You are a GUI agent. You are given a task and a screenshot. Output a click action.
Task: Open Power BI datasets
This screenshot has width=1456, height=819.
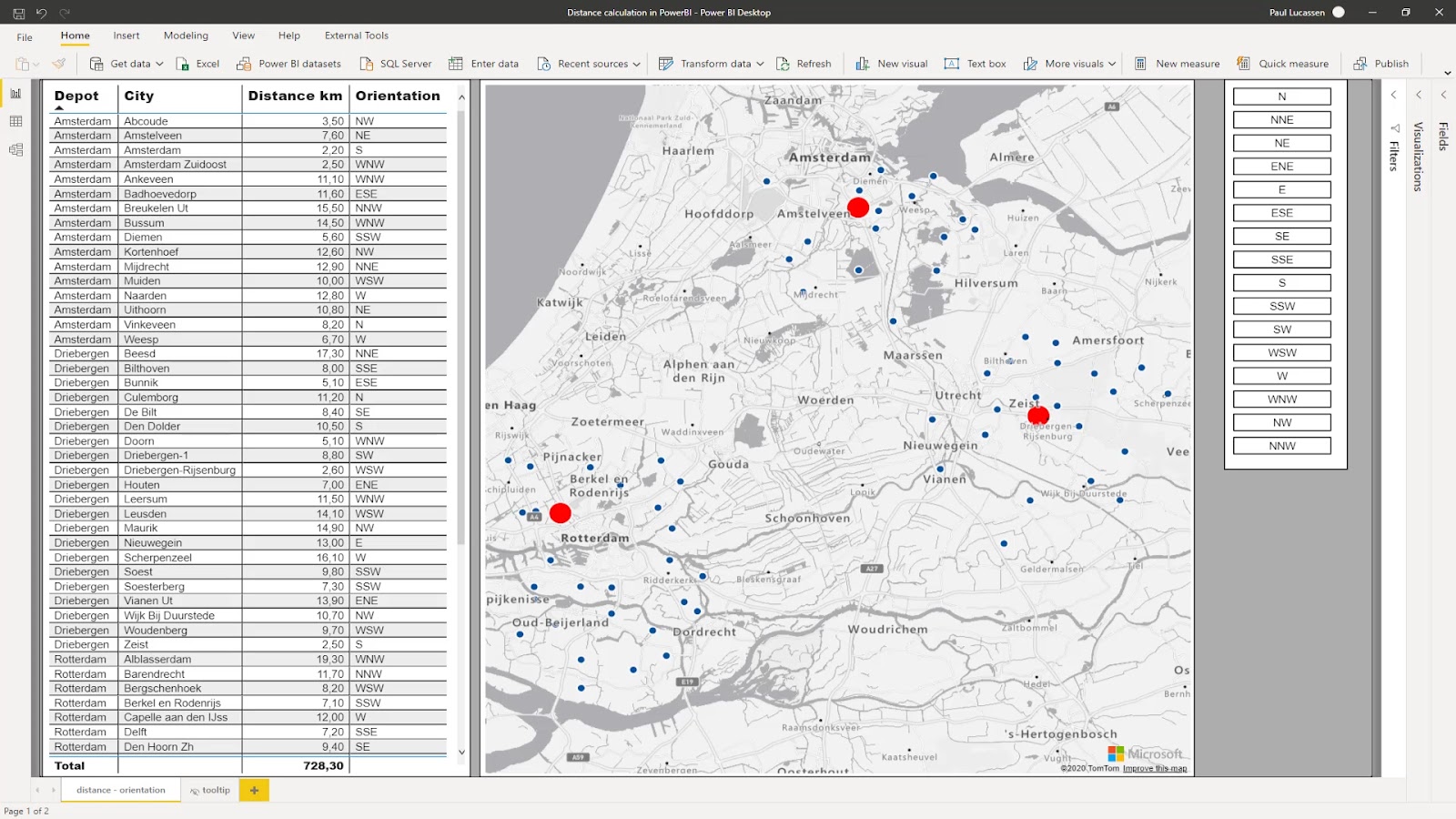pyautogui.click(x=288, y=64)
